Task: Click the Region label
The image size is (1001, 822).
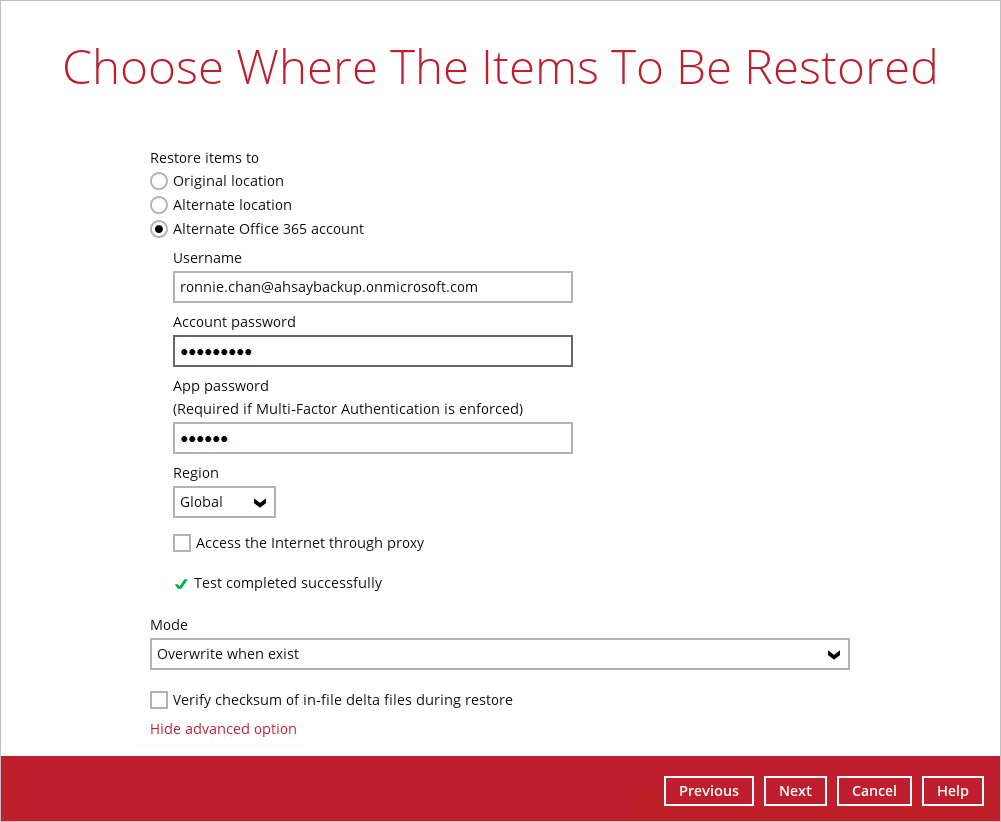Action: pyautogui.click(x=196, y=473)
